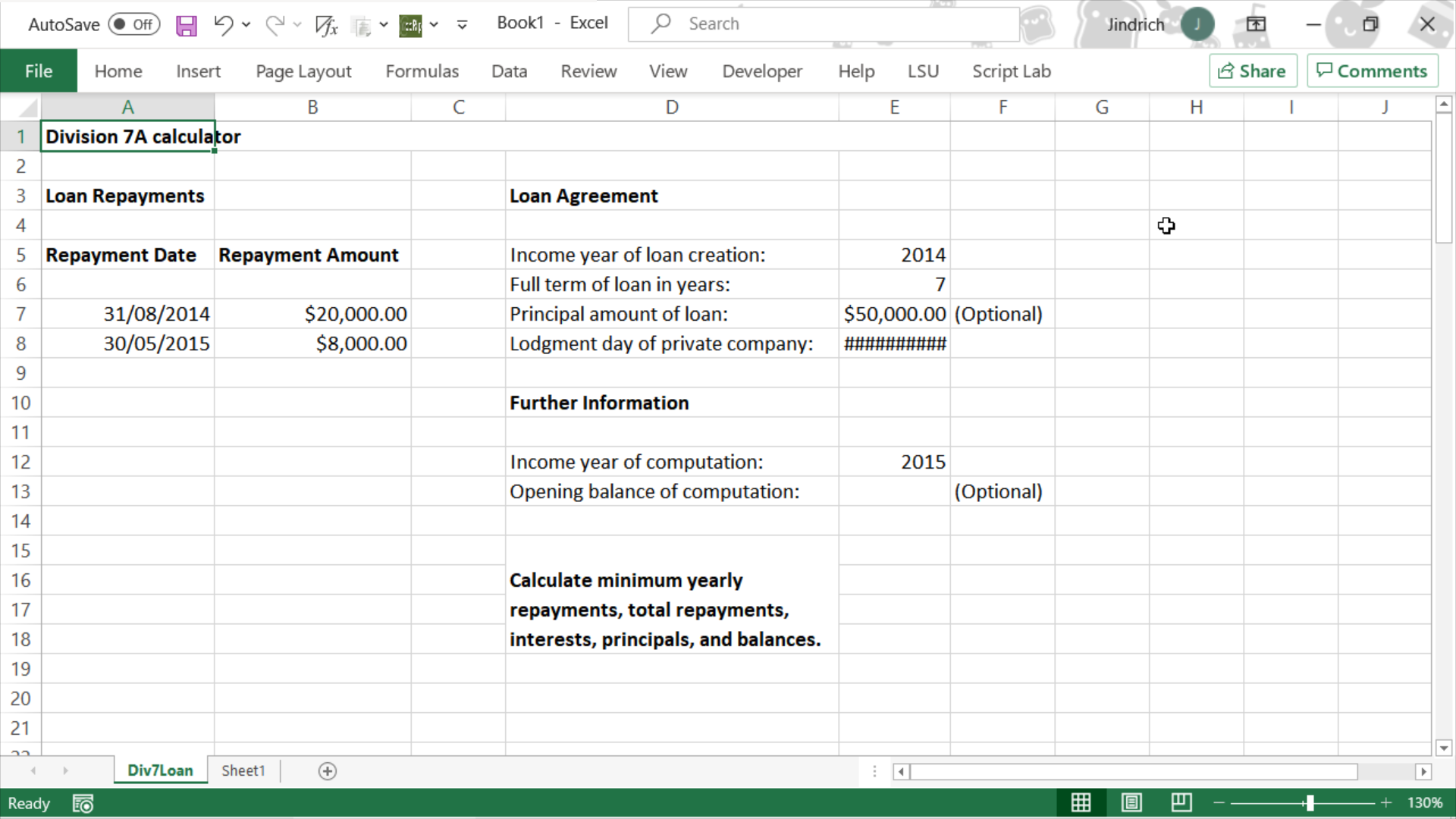1456x819 pixels.
Task: Click the formula fx toolbar icon
Action: pos(326,25)
